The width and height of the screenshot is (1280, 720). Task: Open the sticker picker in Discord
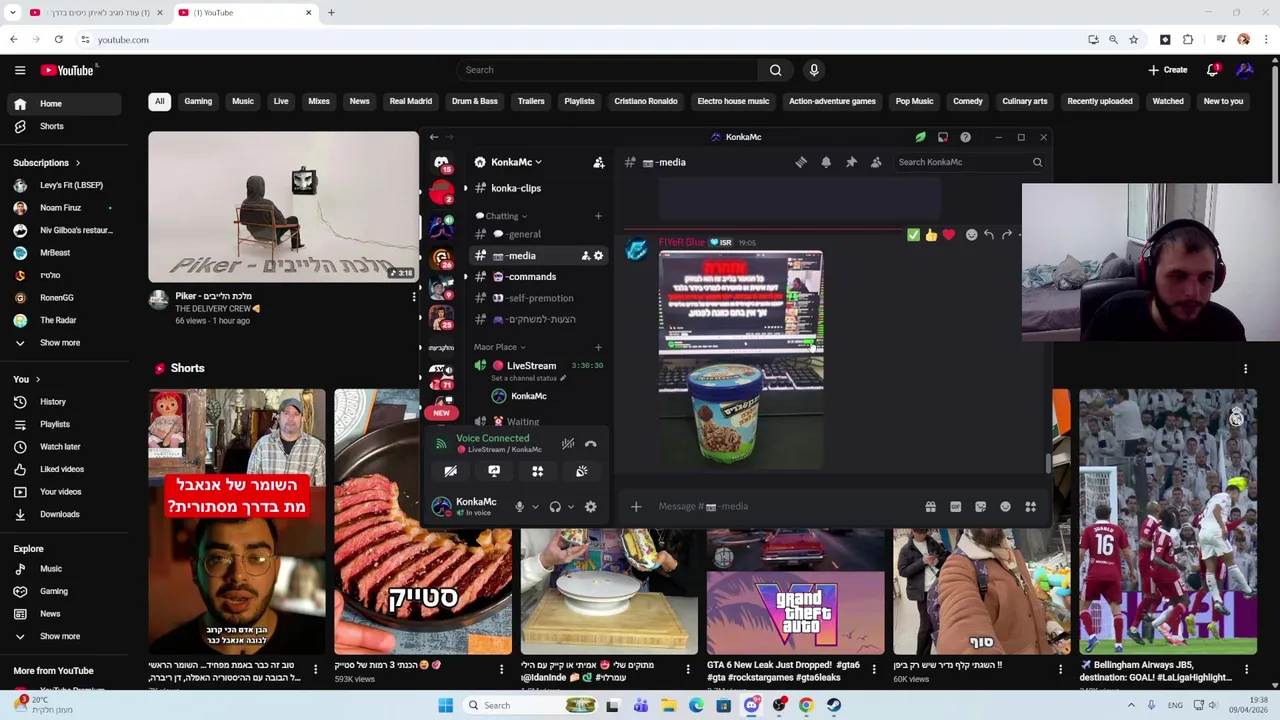[980, 507]
